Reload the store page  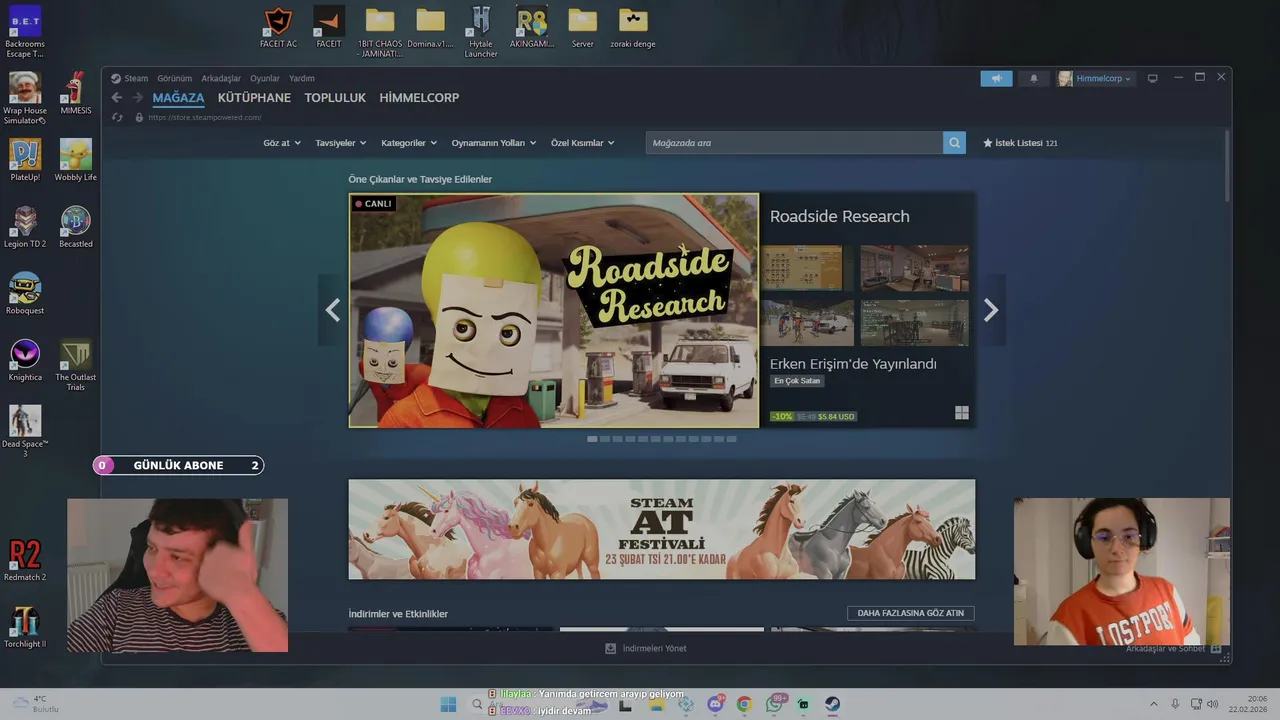point(117,117)
